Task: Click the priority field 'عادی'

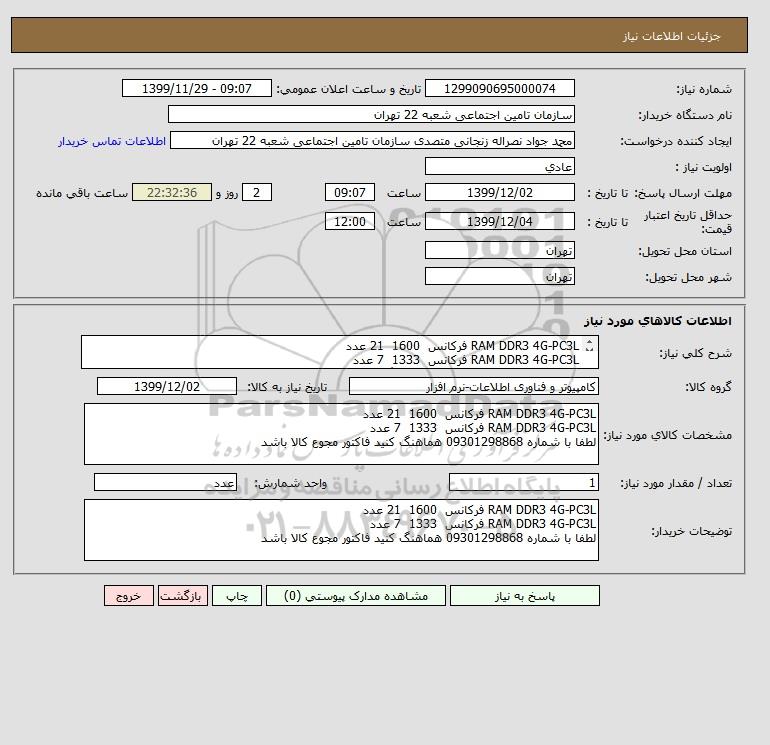Action: pos(499,166)
